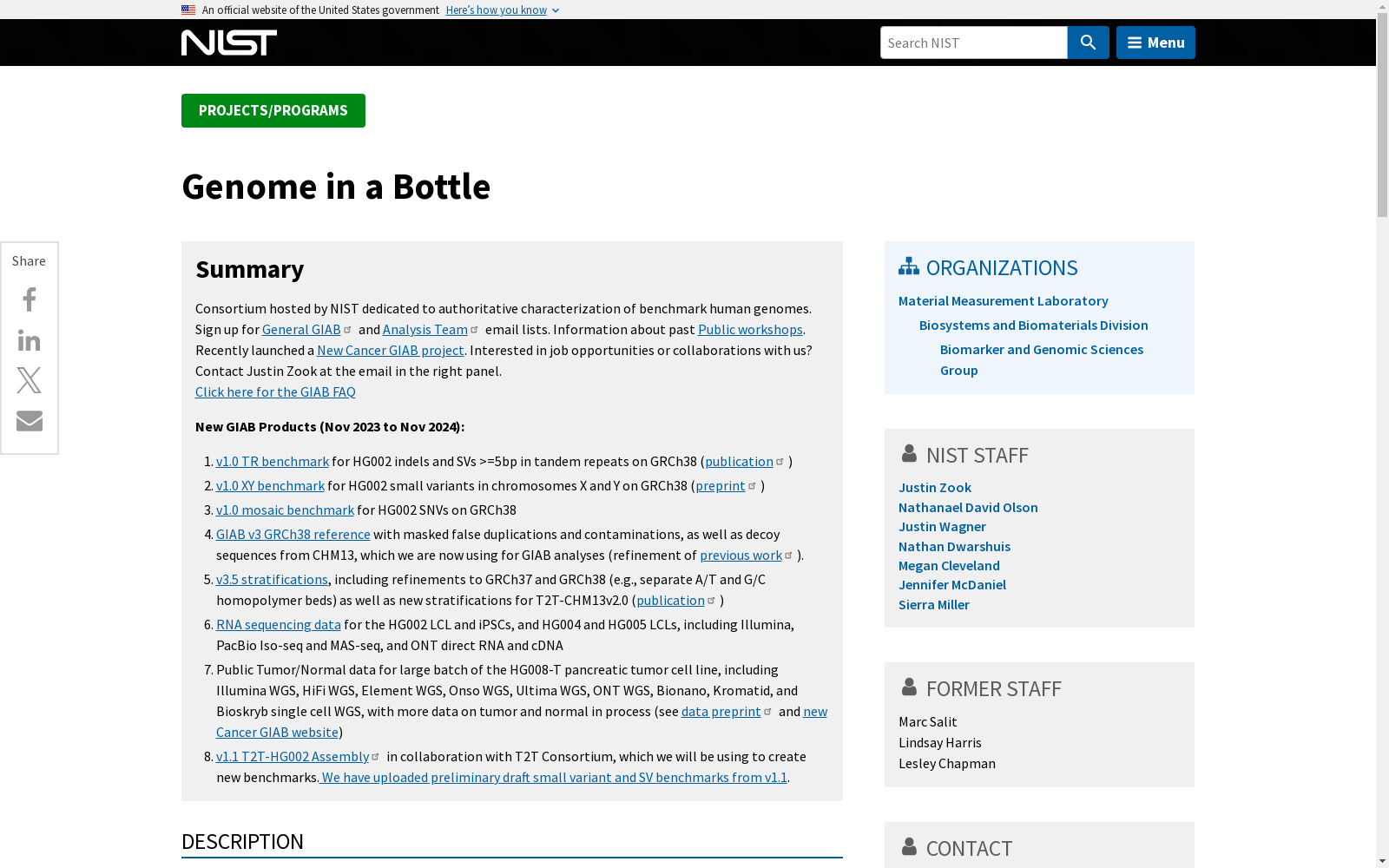This screenshot has width=1389, height=868.
Task: Open the v3.5 stratifications link
Action: pos(272,579)
